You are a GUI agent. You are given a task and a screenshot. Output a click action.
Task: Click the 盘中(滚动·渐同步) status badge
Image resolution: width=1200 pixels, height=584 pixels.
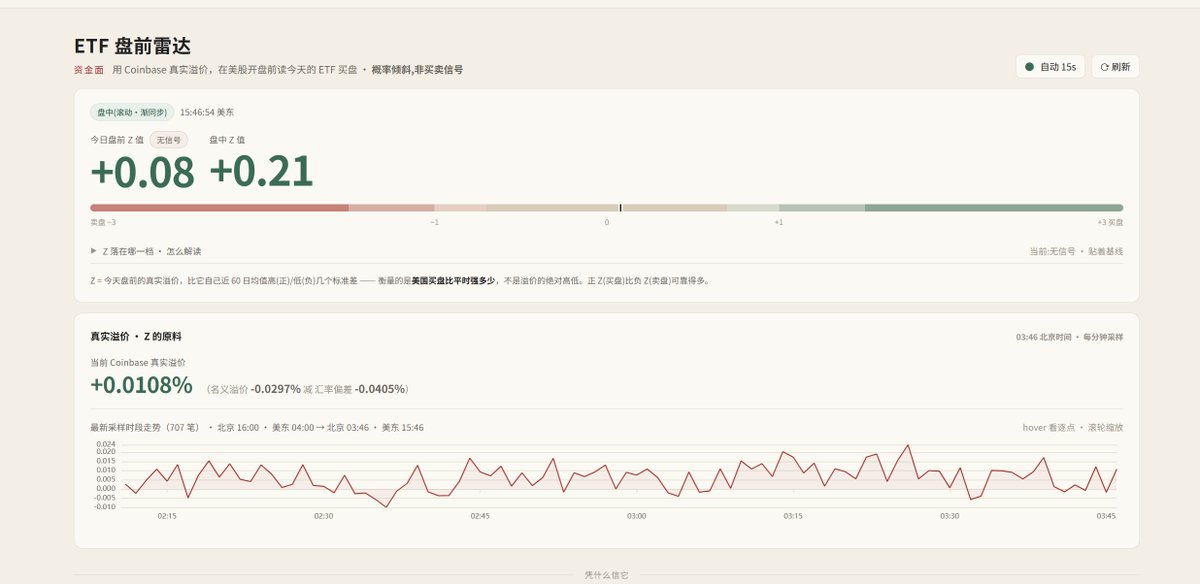(x=132, y=112)
